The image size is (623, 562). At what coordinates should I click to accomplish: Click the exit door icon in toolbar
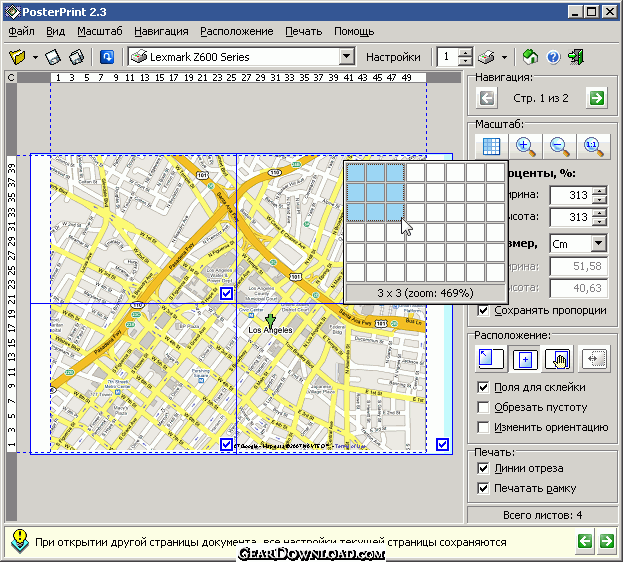pos(576,57)
